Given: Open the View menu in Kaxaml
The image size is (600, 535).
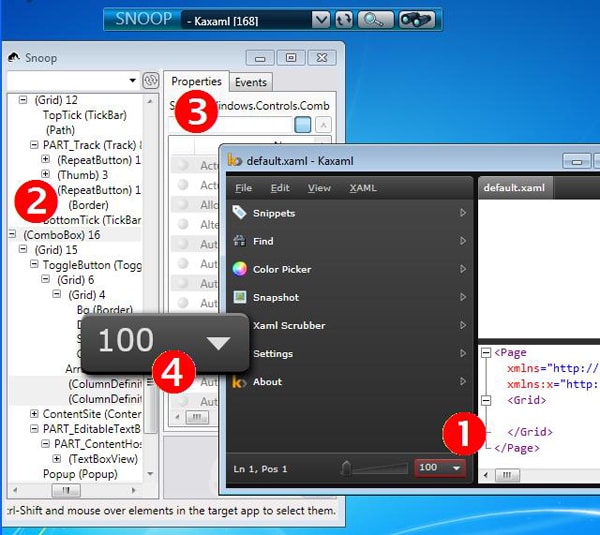Looking at the screenshot, I should (x=319, y=188).
